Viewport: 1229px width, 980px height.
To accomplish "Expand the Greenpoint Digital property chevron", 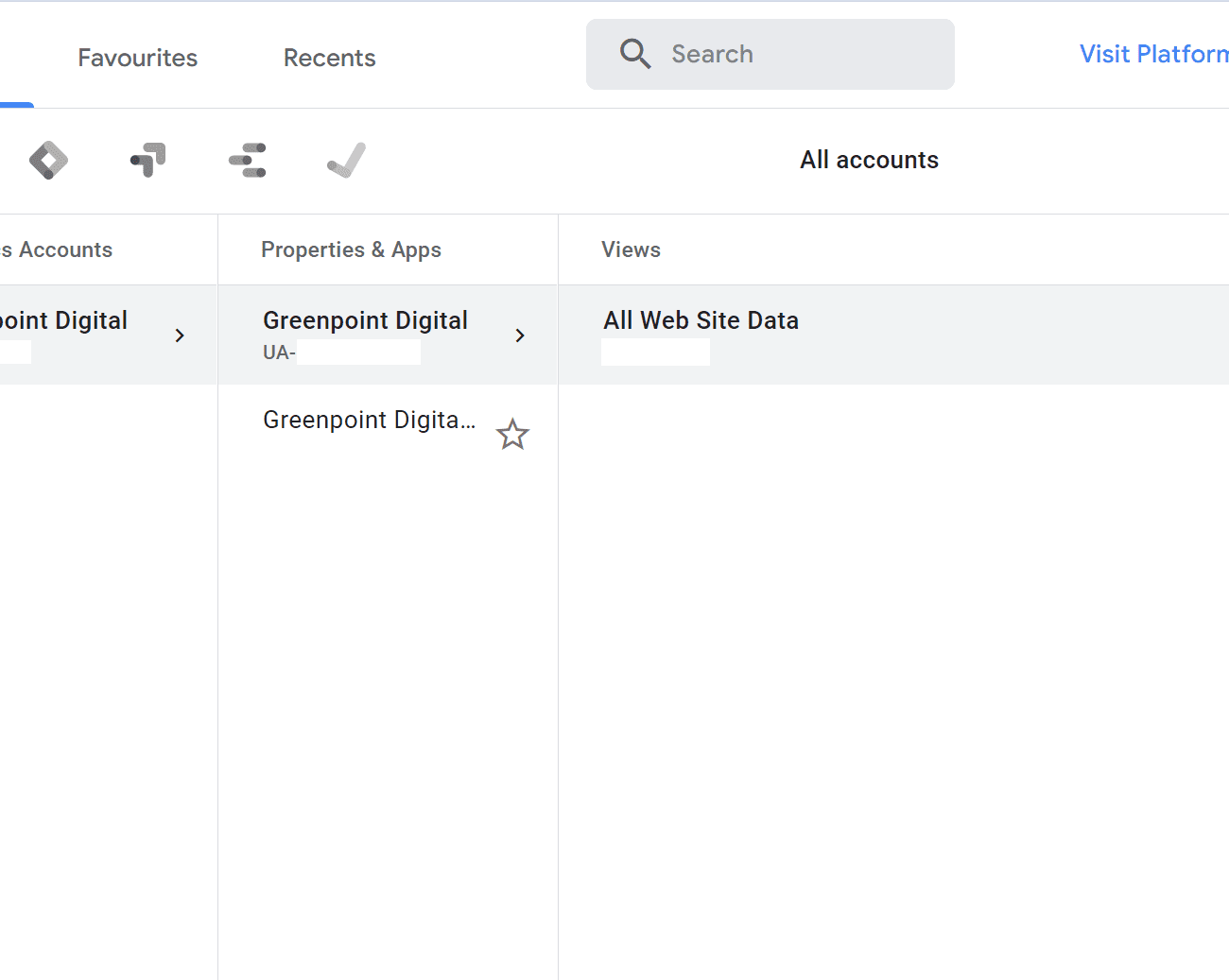I will click(x=520, y=335).
